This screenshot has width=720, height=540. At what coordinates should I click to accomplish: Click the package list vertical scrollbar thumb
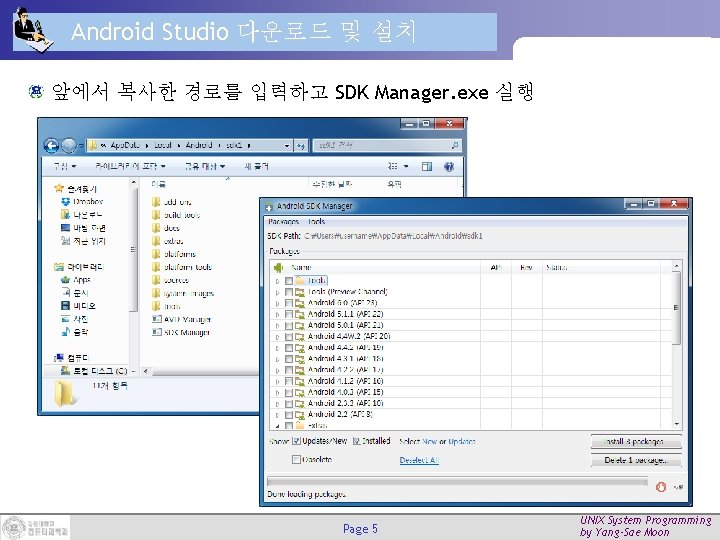pos(676,308)
